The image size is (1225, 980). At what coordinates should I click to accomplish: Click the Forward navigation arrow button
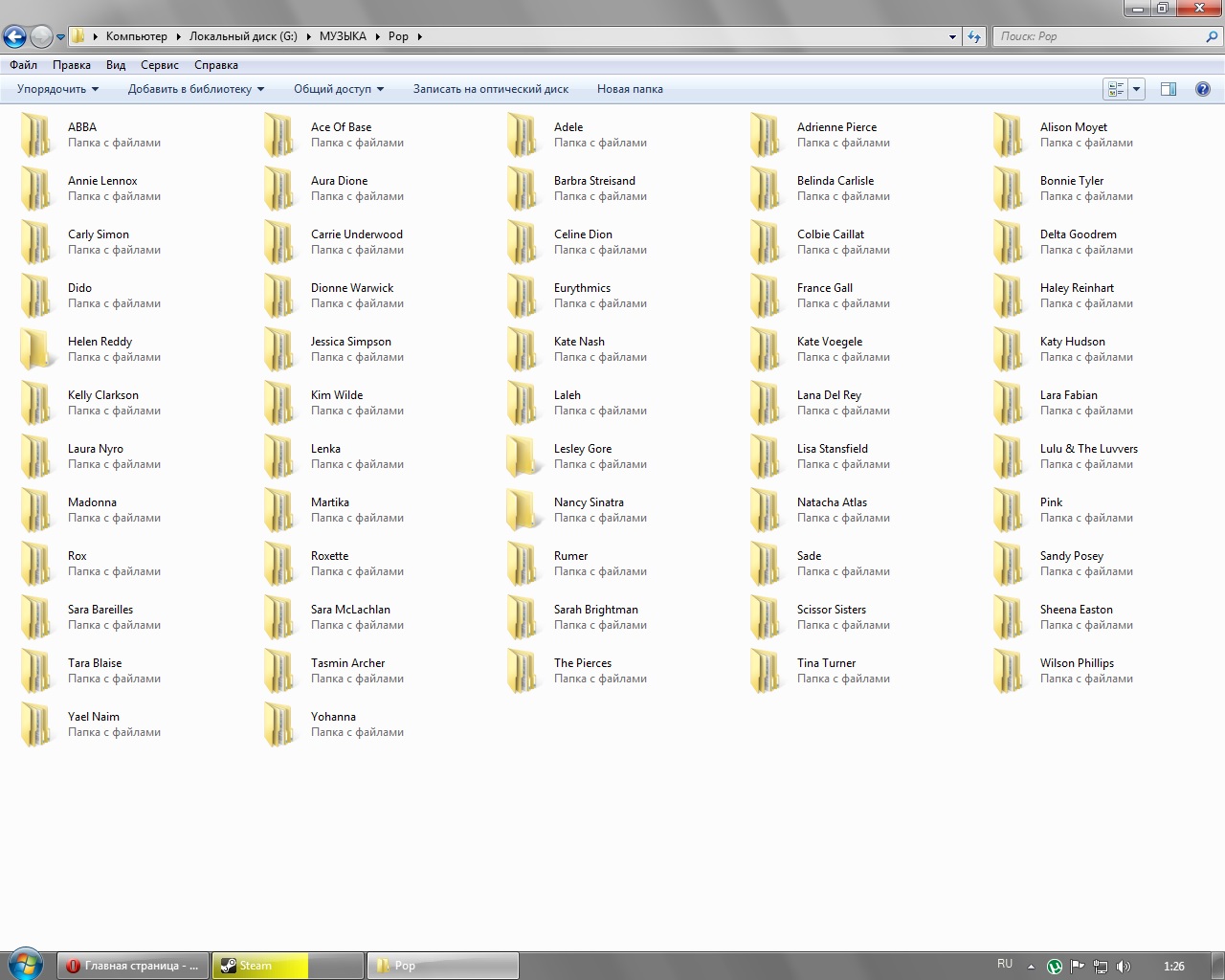pos(41,36)
